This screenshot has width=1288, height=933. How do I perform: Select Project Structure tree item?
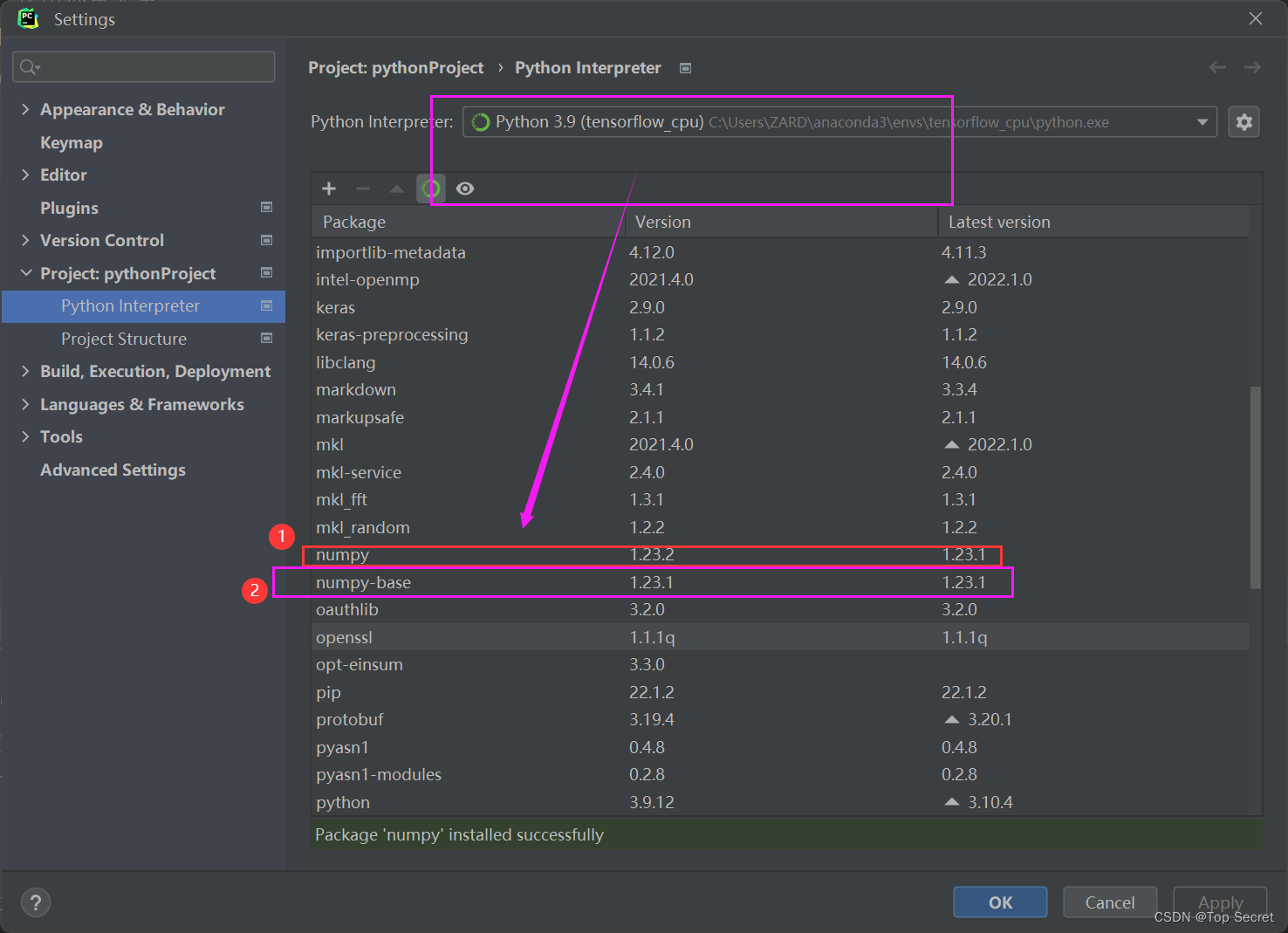tap(124, 339)
